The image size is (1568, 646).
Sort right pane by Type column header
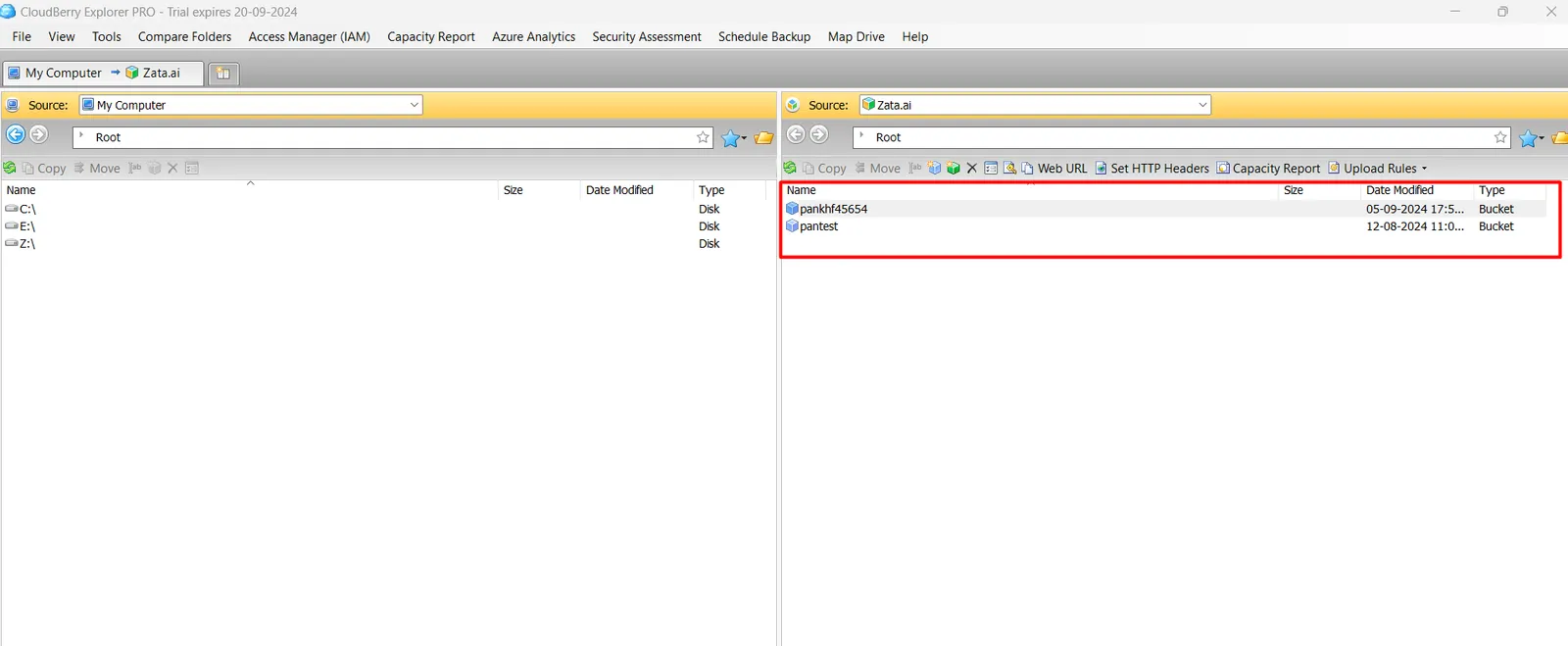[1510, 190]
